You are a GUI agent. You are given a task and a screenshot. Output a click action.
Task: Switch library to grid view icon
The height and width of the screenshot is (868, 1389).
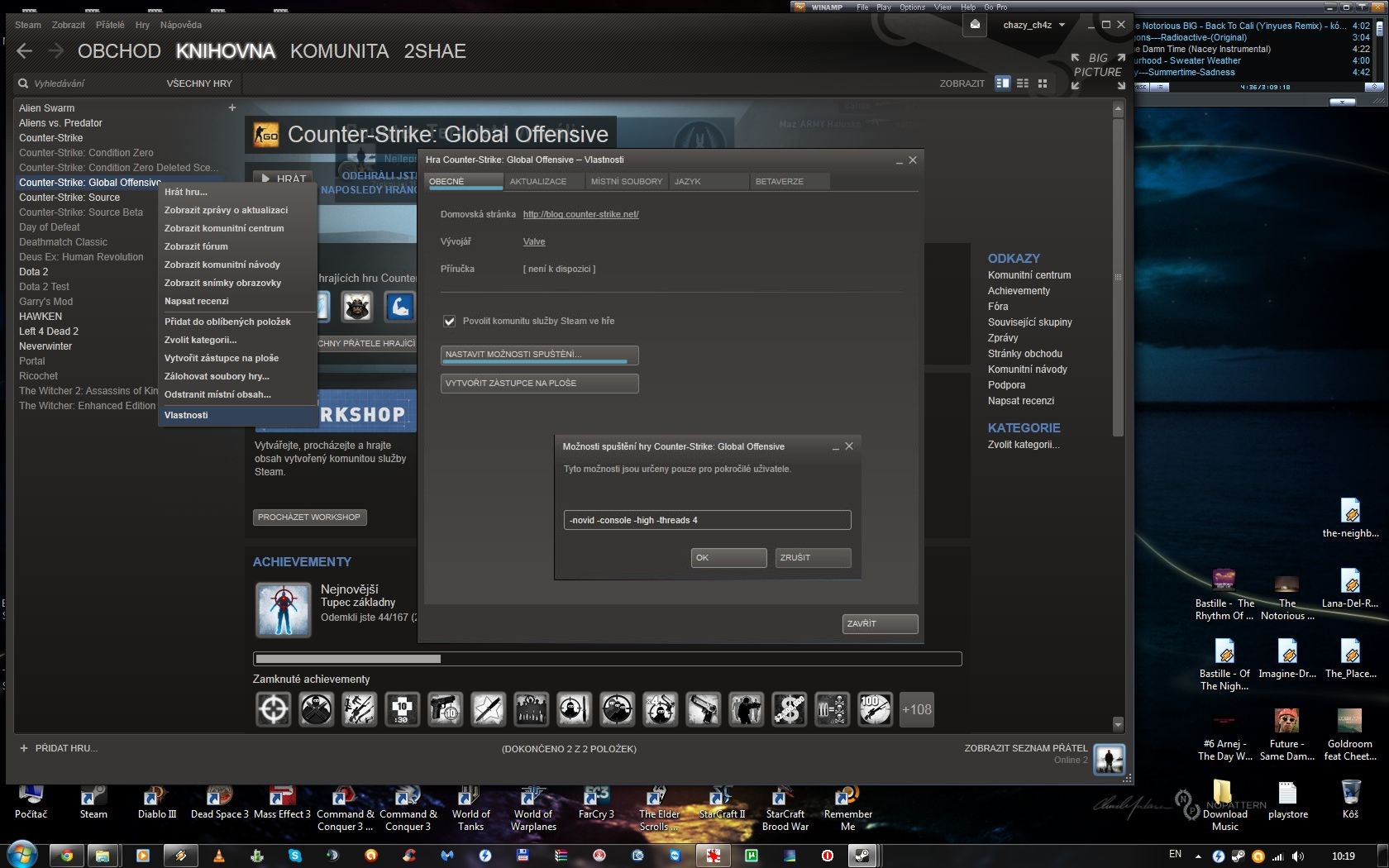click(x=1043, y=83)
